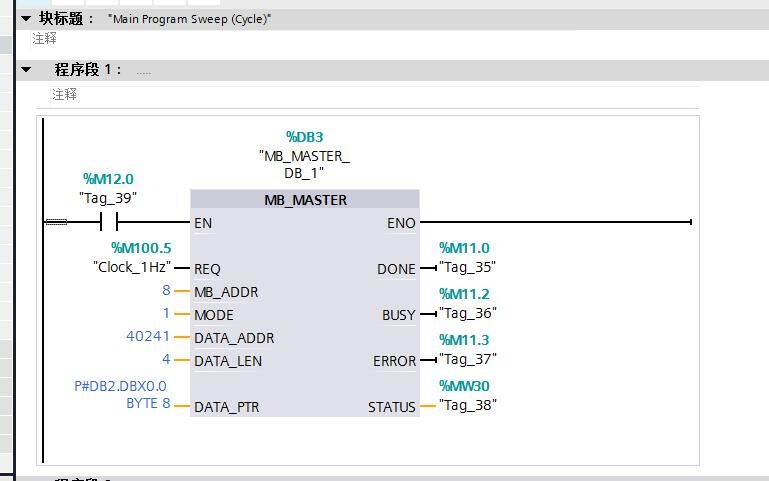Viewport: 769px width, 481px height.
Task: Click the DATA_LEN pin label
Action: [228, 361]
